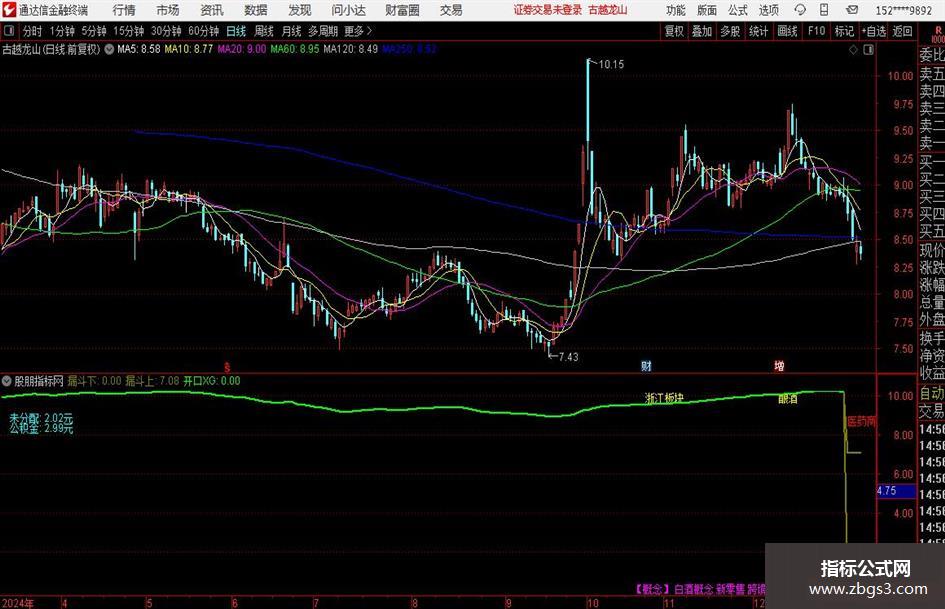
Task: Click the 增 event marker under chart
Action: coord(779,366)
